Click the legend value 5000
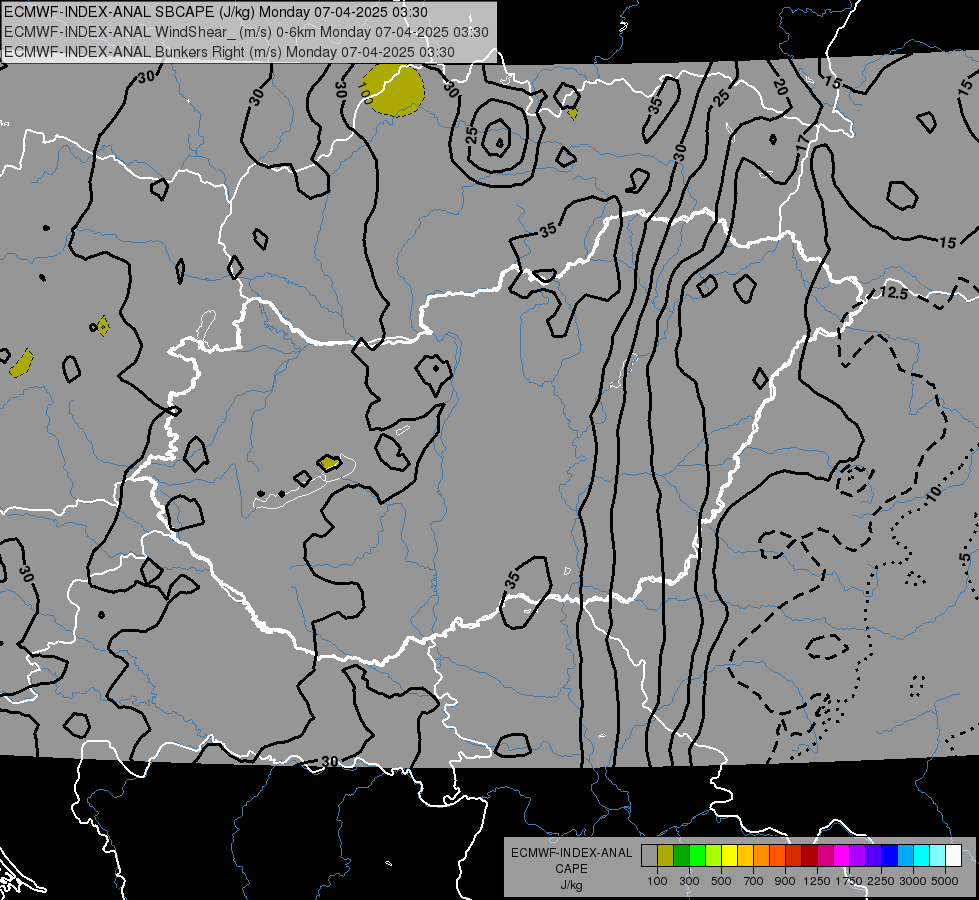This screenshot has width=979, height=900. point(945,881)
